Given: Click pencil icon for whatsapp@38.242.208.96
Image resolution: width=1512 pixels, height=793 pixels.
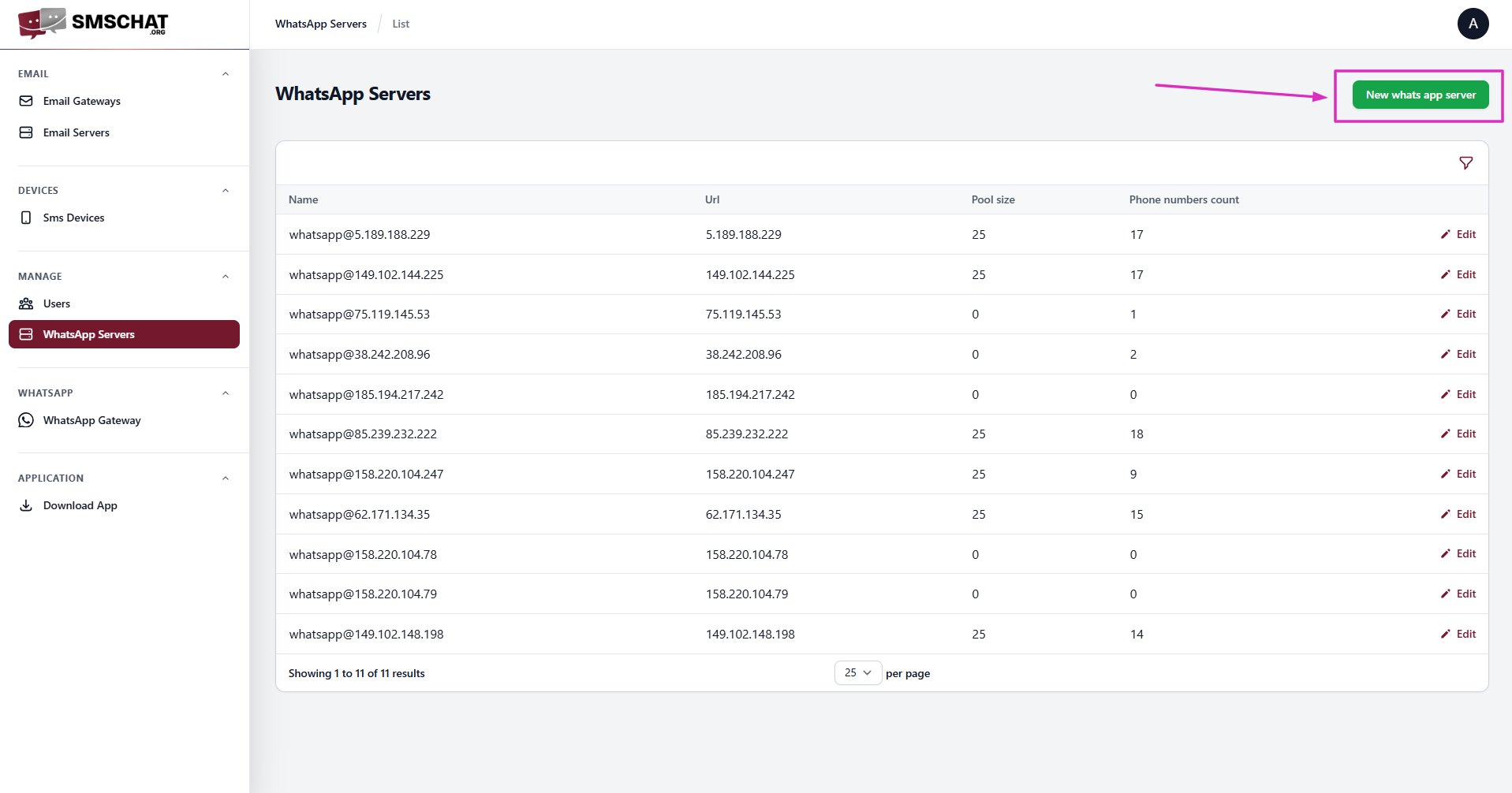Looking at the screenshot, I should (x=1446, y=354).
